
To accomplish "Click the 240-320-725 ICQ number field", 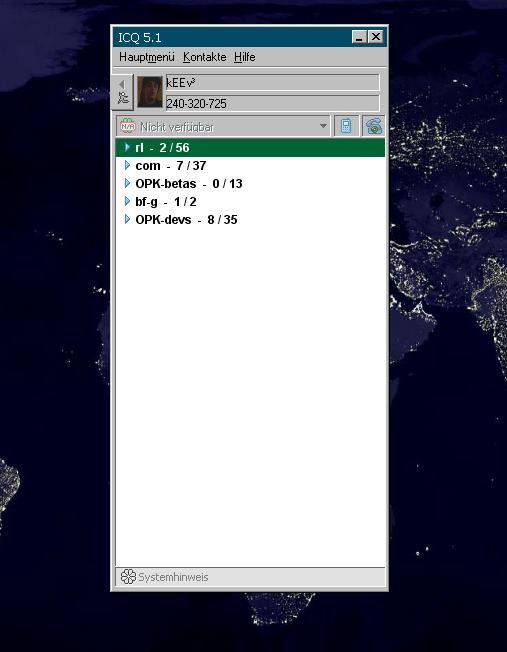I will click(x=272, y=103).
